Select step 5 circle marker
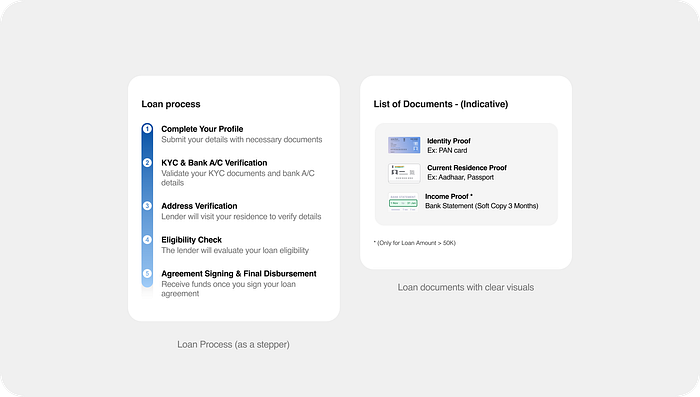 coord(147,273)
